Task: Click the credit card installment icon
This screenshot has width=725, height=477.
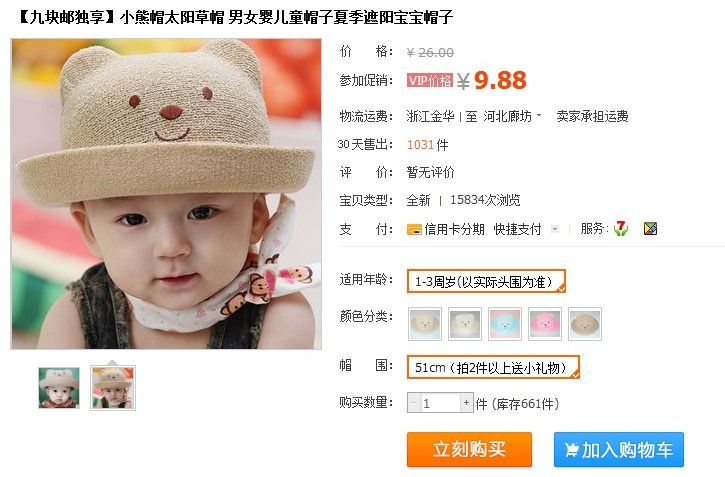Action: (x=414, y=229)
